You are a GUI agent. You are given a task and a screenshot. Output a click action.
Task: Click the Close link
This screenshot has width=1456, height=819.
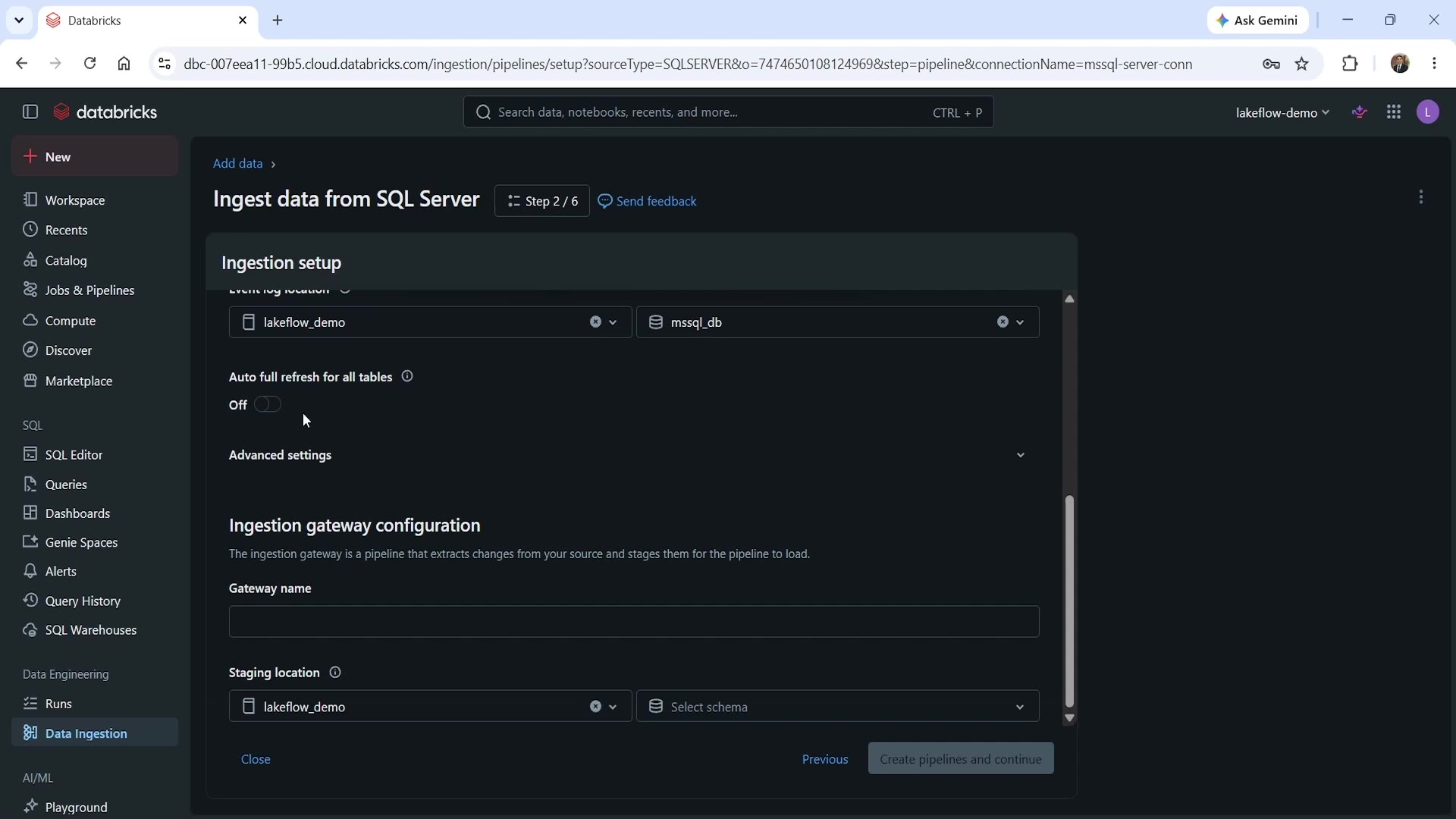(256, 759)
